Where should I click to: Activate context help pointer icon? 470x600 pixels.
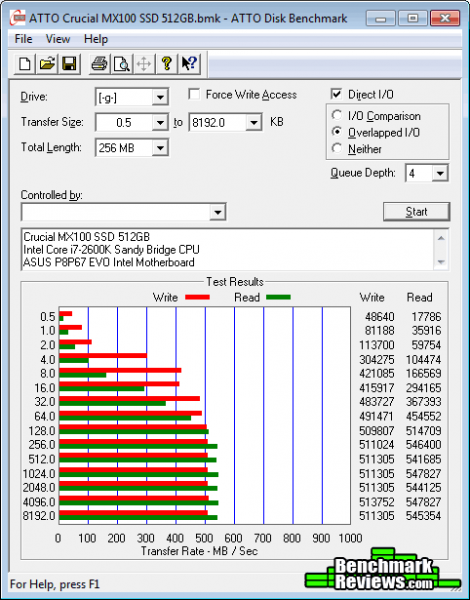[189, 64]
